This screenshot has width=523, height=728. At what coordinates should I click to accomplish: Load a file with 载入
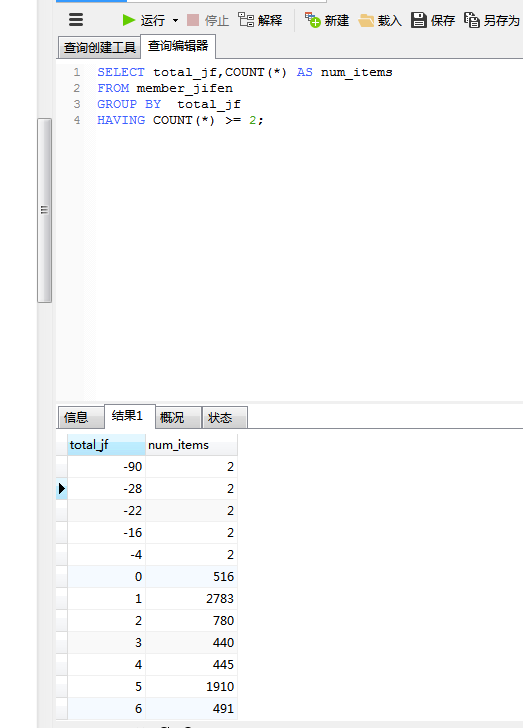[x=380, y=20]
